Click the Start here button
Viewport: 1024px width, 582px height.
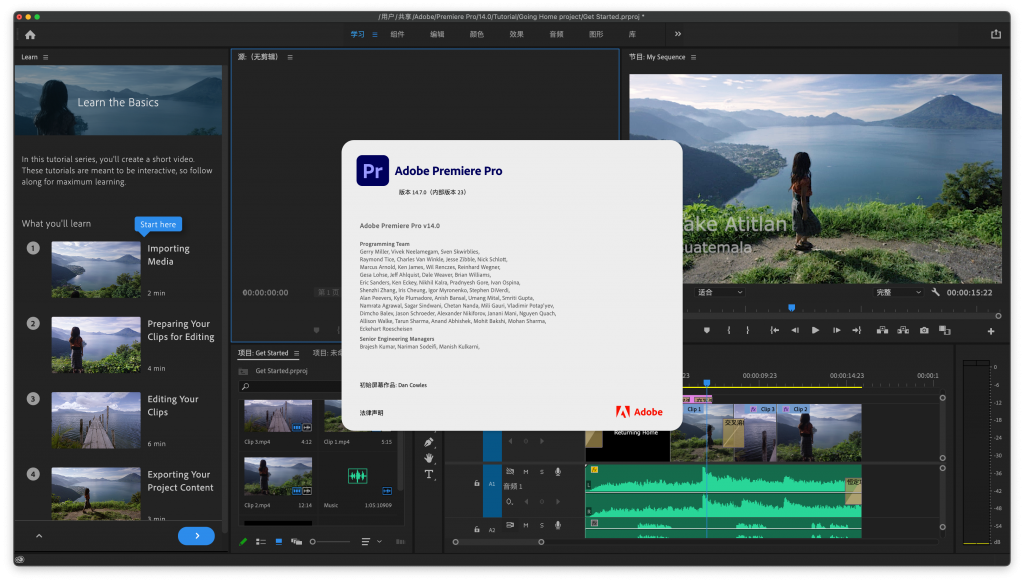click(x=158, y=225)
